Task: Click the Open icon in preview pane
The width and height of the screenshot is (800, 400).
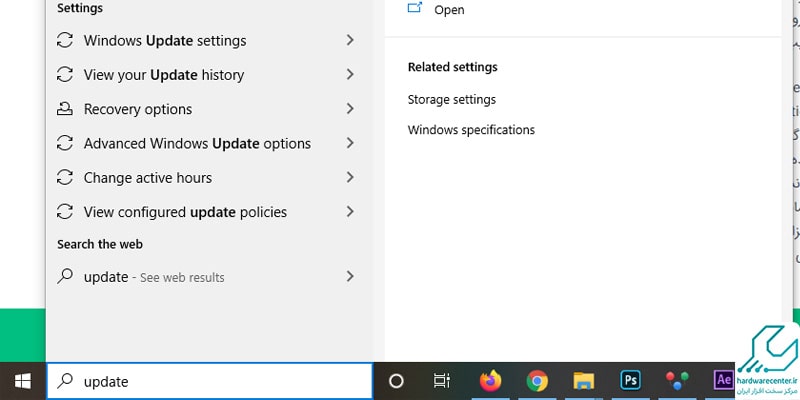Action: 415,8
